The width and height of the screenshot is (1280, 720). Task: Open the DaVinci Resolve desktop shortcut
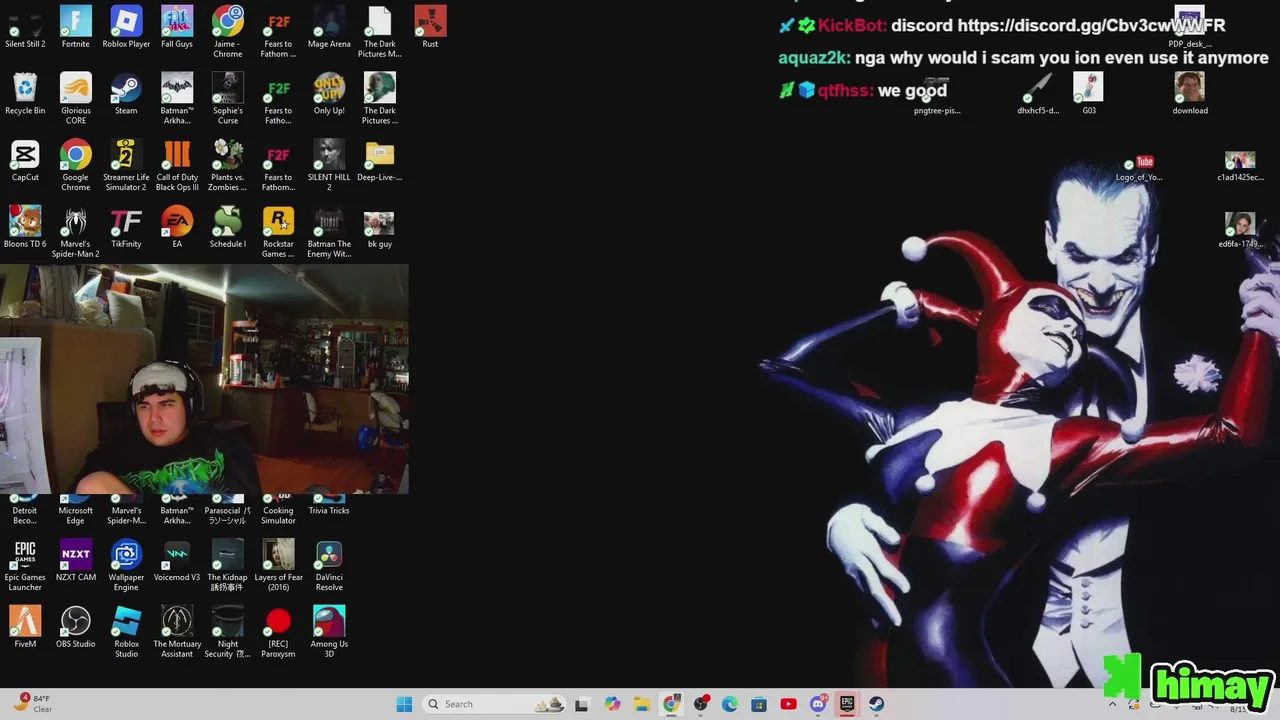click(329, 566)
